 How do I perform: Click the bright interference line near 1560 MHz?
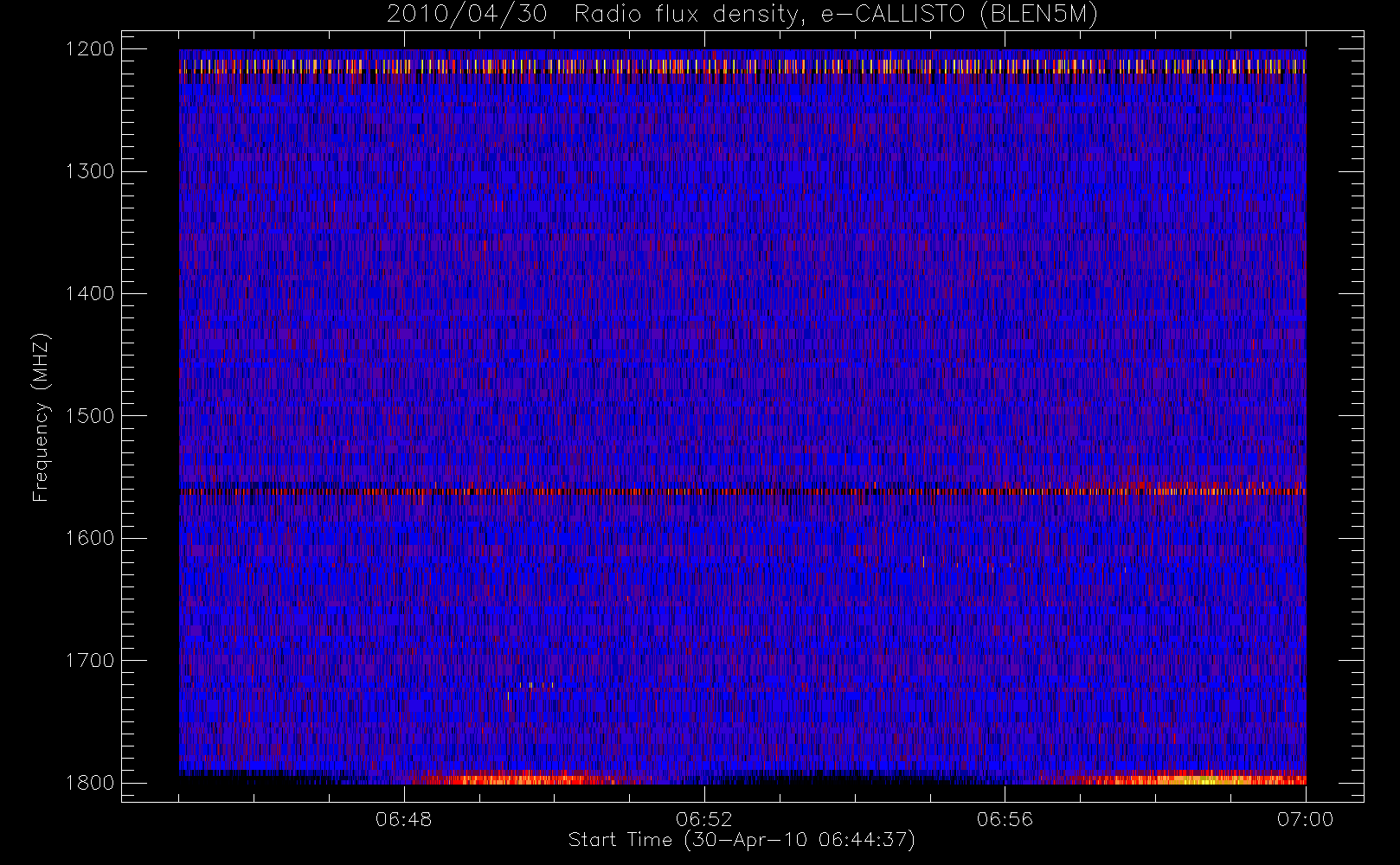tap(742, 490)
